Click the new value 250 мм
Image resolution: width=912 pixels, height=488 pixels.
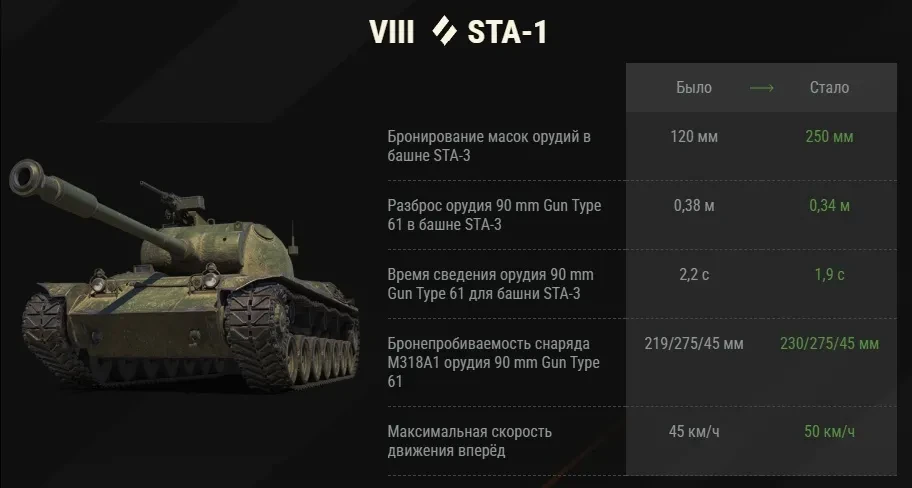click(829, 136)
